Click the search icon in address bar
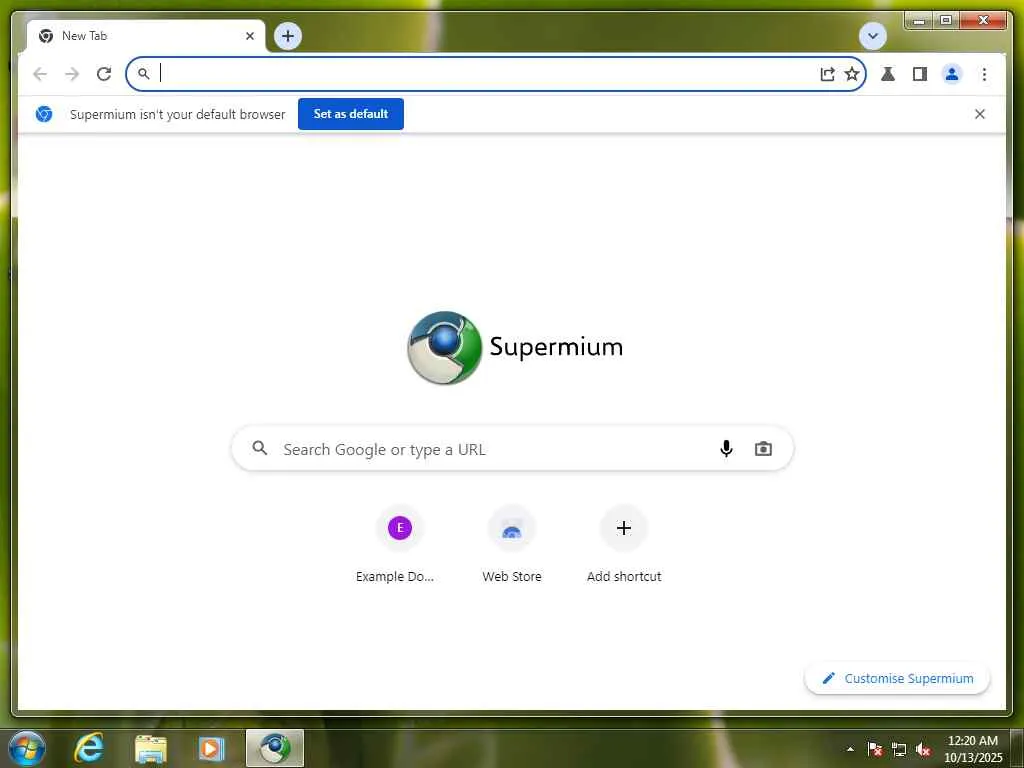This screenshot has height=768, width=1024. click(144, 74)
